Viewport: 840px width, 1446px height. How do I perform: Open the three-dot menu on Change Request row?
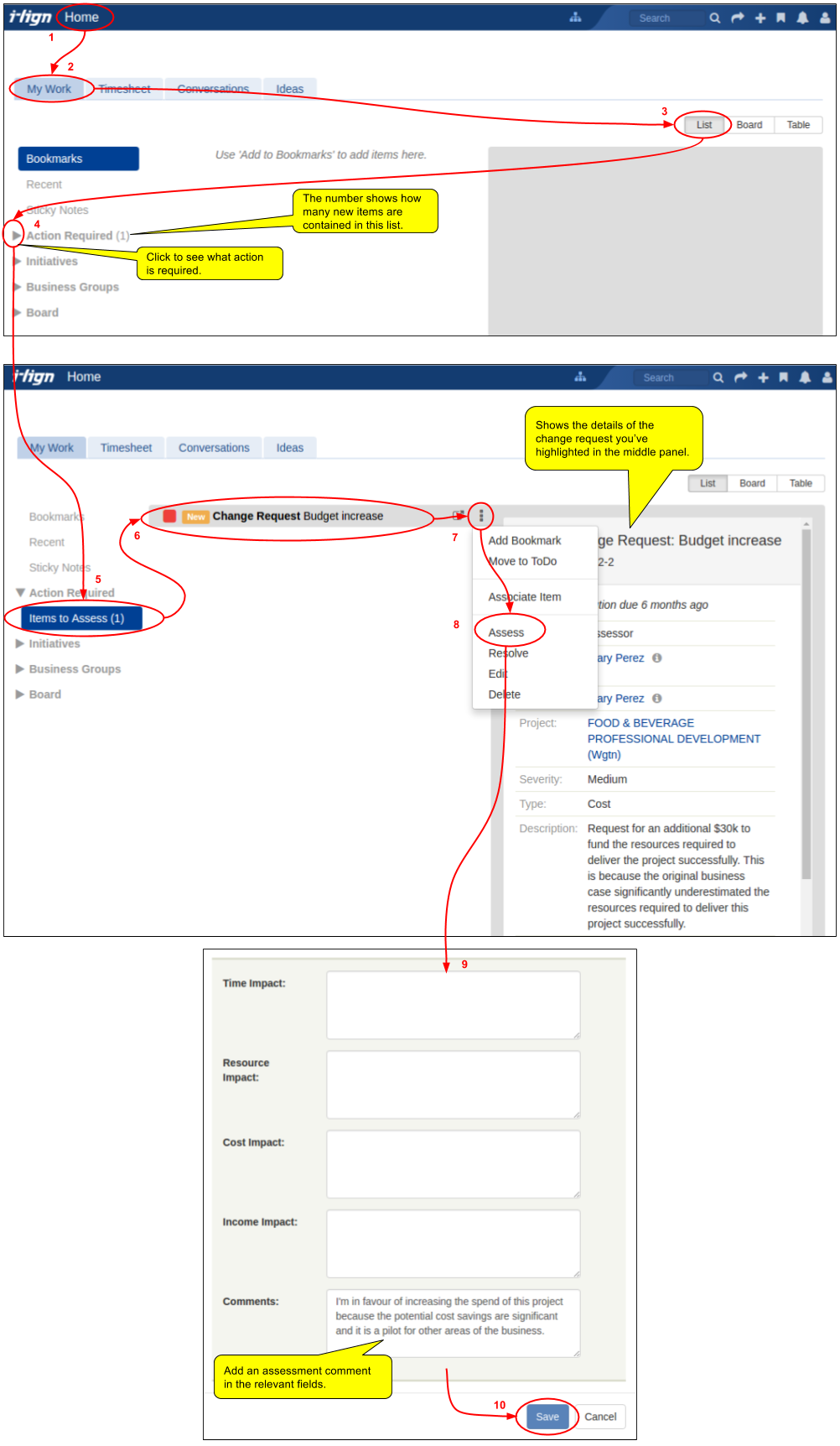tap(481, 516)
